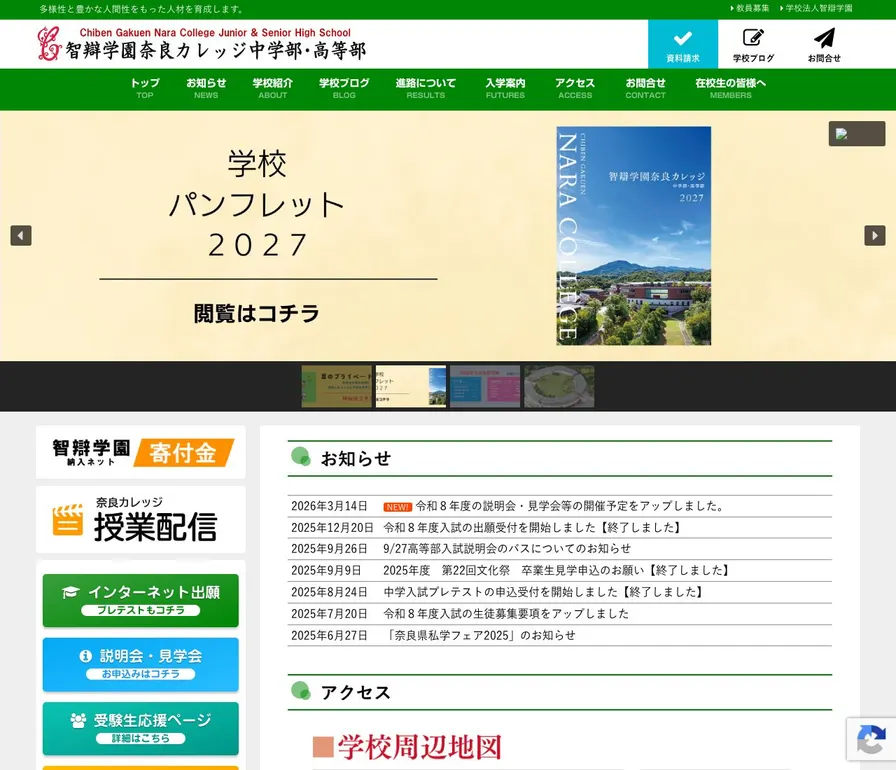The height and width of the screenshot is (770, 896).
Task: Open 在校生の皆様へ MEMBERS menu item
Action: [730, 89]
